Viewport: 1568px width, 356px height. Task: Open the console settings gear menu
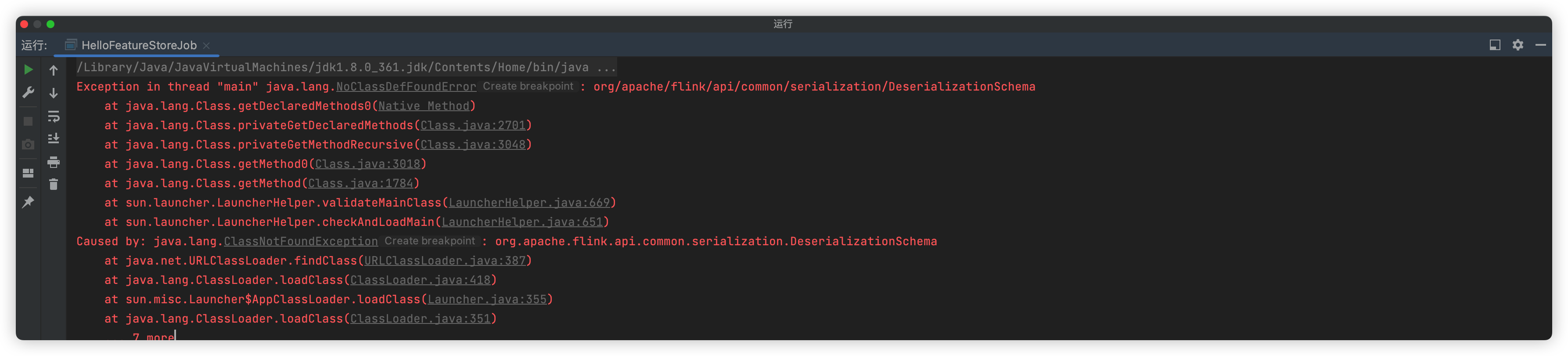(x=1517, y=44)
